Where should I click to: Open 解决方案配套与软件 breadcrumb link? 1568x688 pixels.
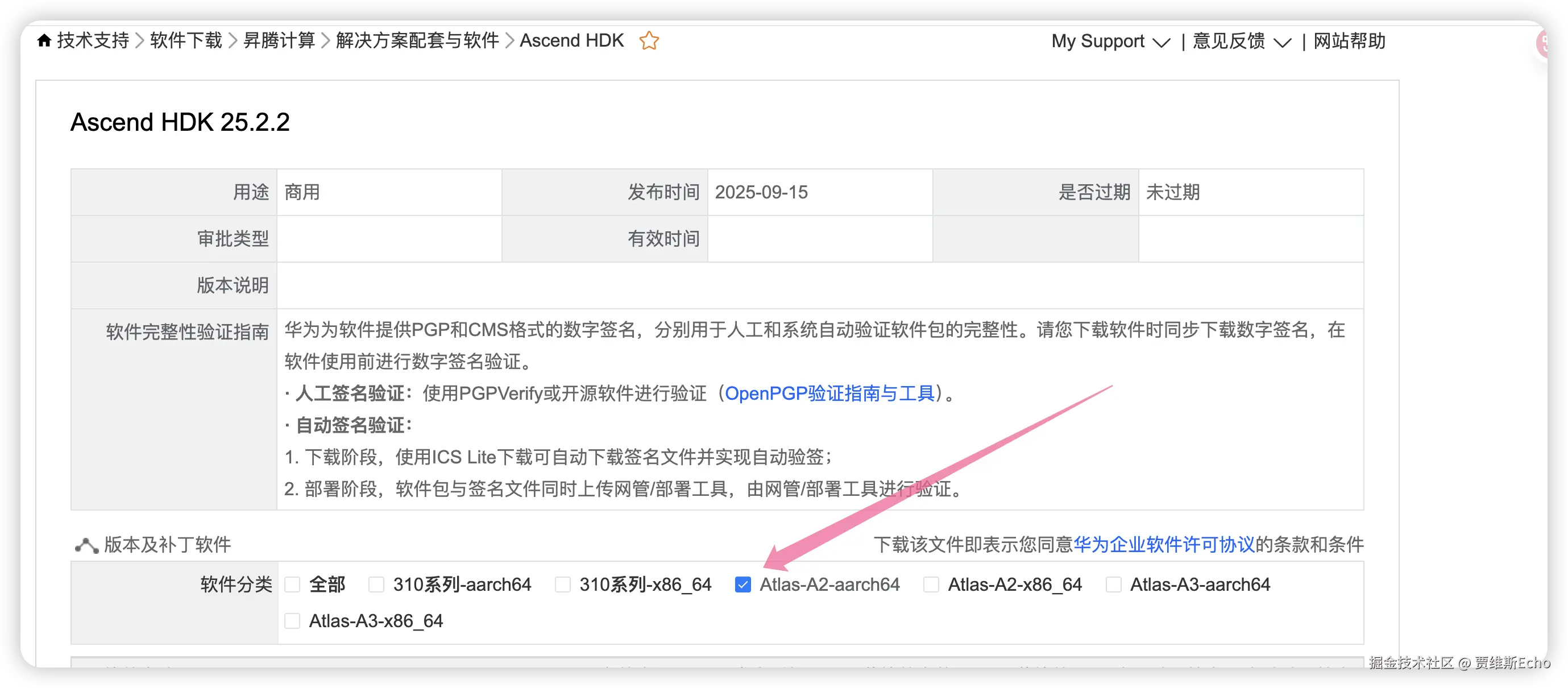pyautogui.click(x=417, y=41)
